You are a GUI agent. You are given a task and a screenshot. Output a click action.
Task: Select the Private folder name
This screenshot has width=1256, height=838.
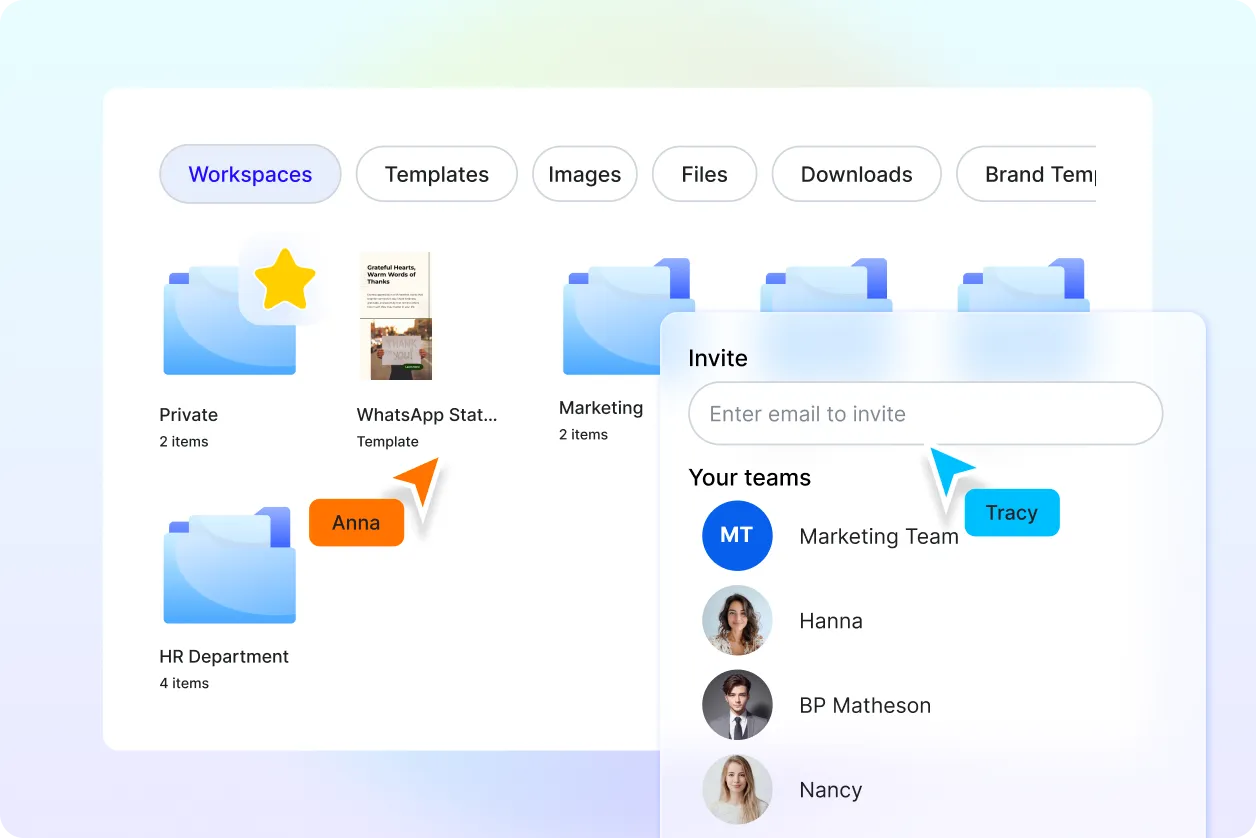click(x=188, y=415)
